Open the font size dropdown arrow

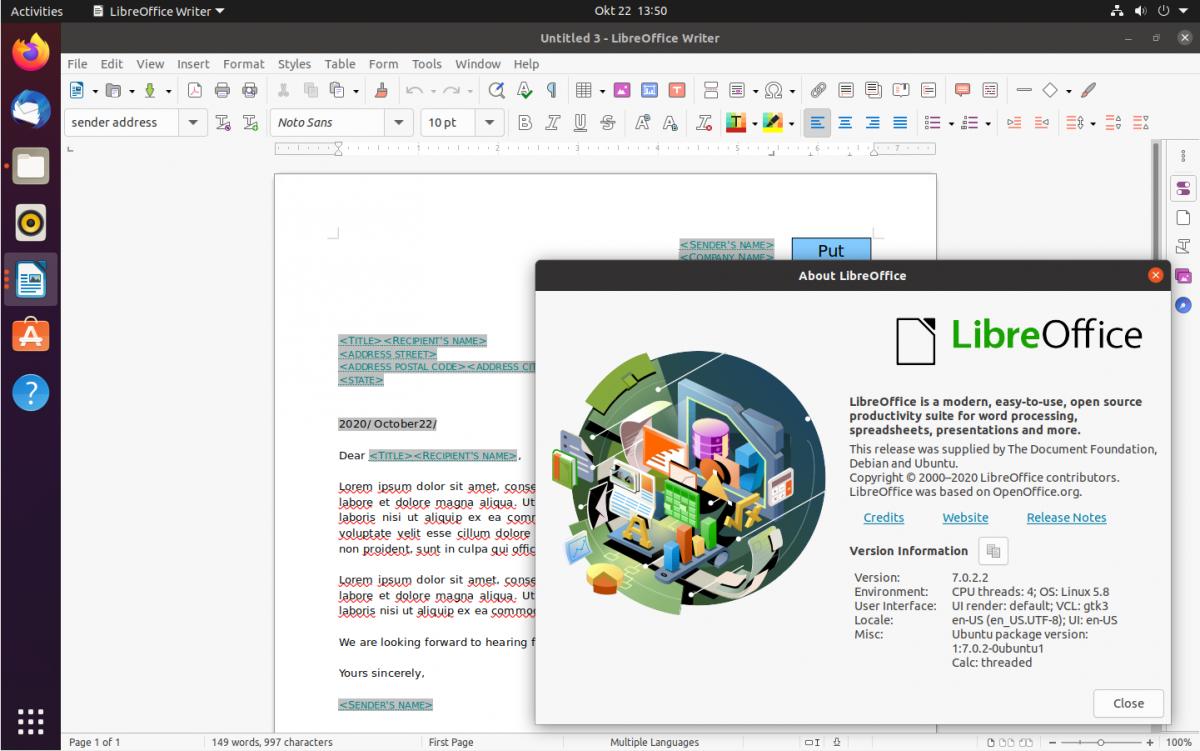pos(489,123)
